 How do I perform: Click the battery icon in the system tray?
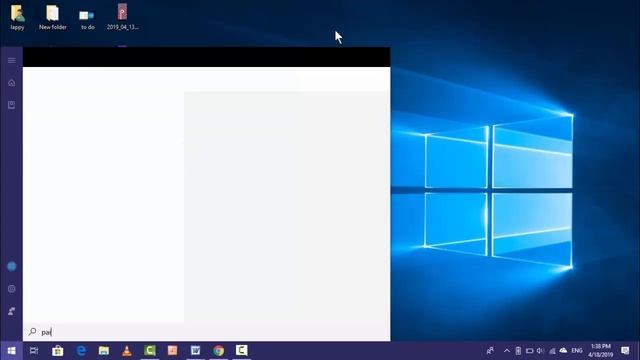click(518, 351)
